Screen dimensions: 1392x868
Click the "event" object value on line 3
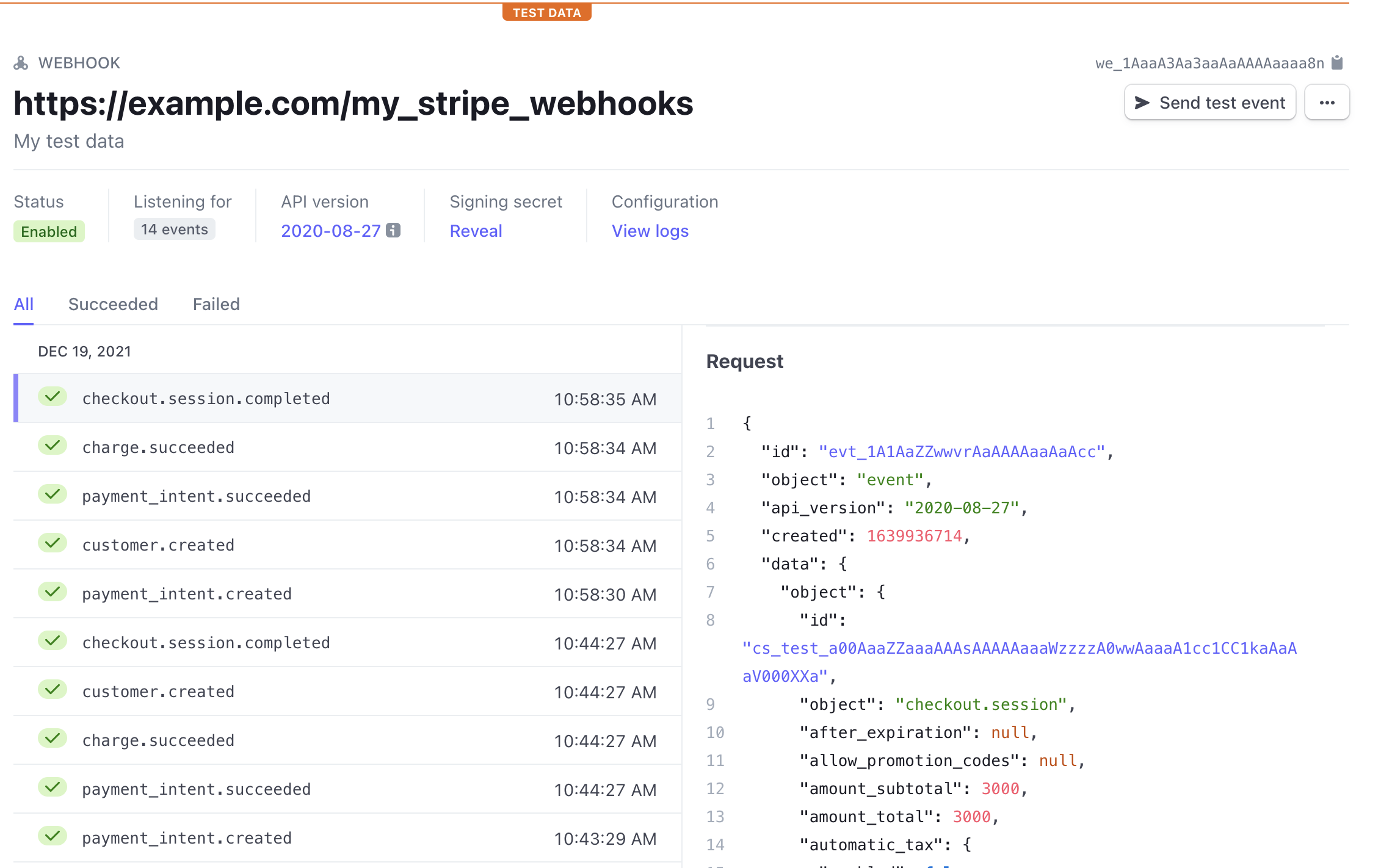(890, 480)
